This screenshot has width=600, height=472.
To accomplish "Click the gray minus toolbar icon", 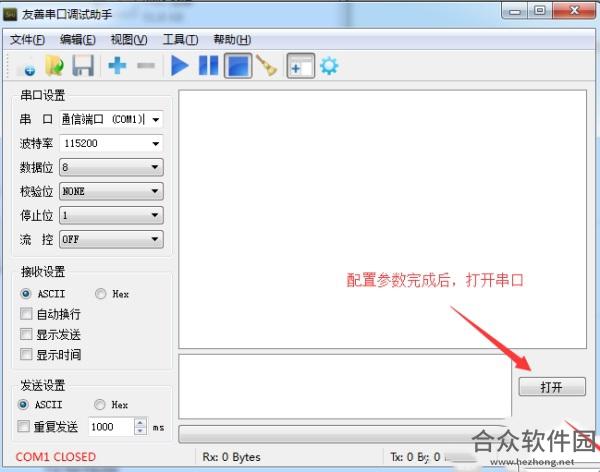I will click(146, 65).
